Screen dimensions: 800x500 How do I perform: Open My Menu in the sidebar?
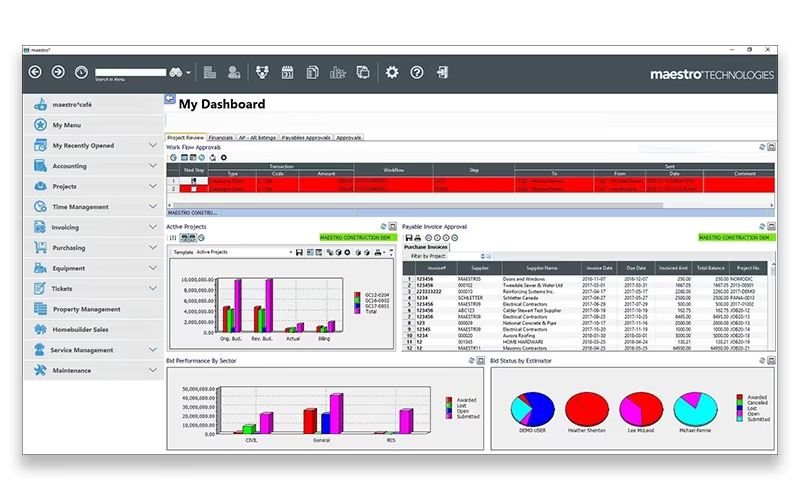94,125
